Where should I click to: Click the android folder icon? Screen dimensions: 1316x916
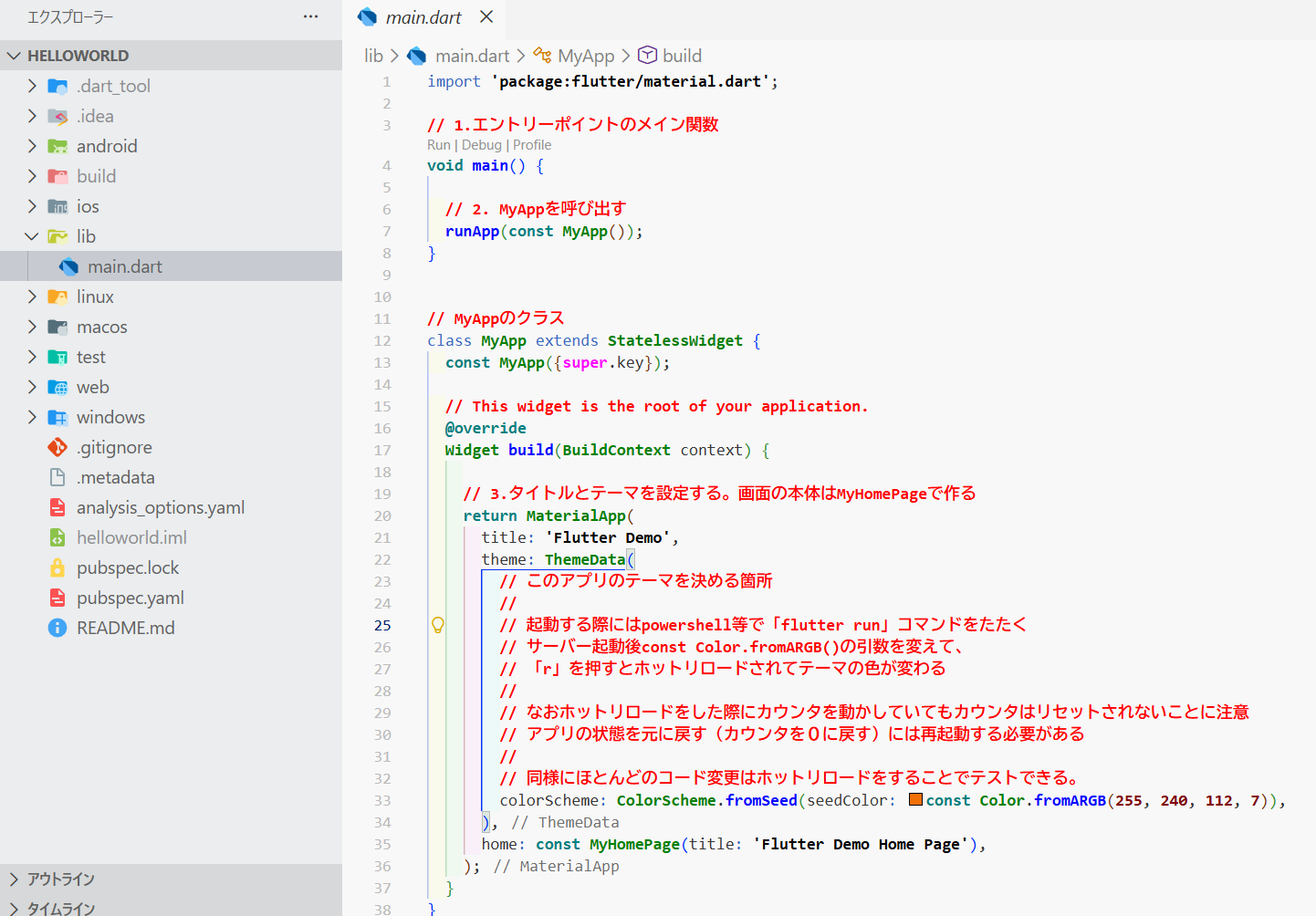pyautogui.click(x=57, y=146)
